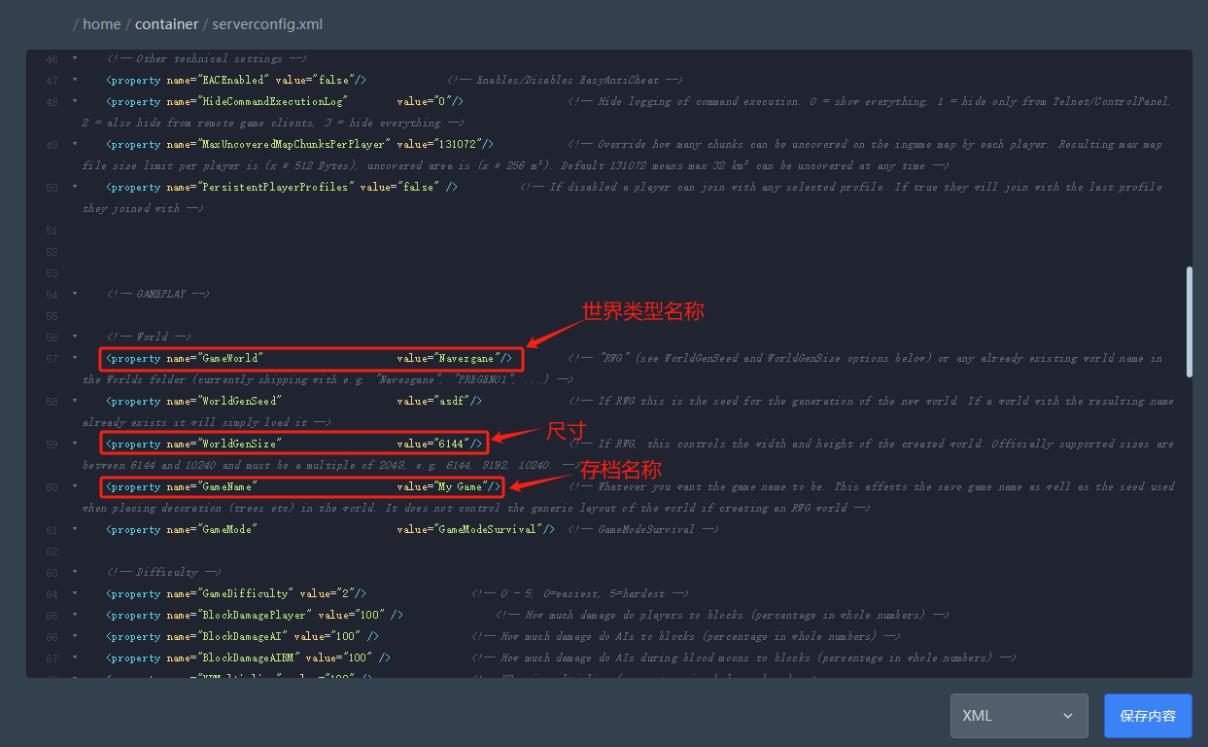Toggle fold arrow on line 50
Screen dimensions: 1208x747
[x=75, y=187]
